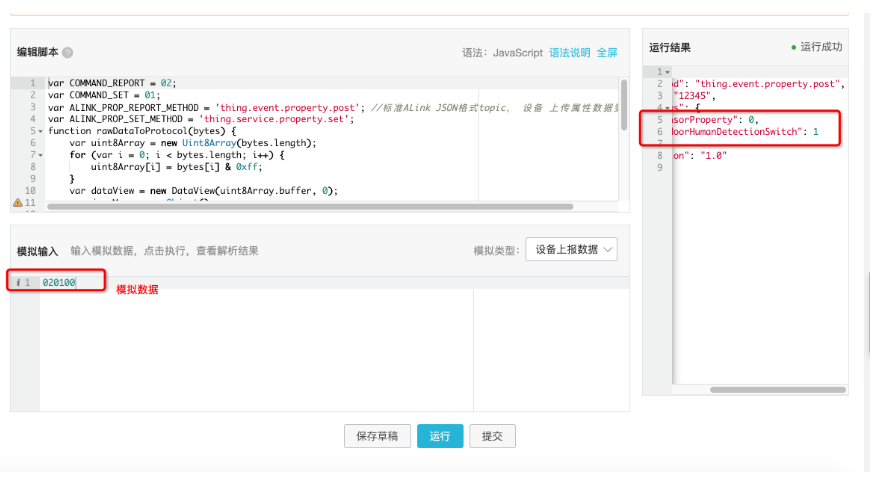Switch the script editor to 全屏 fullscreen
This screenshot has height=479, width=877.
coord(607,53)
